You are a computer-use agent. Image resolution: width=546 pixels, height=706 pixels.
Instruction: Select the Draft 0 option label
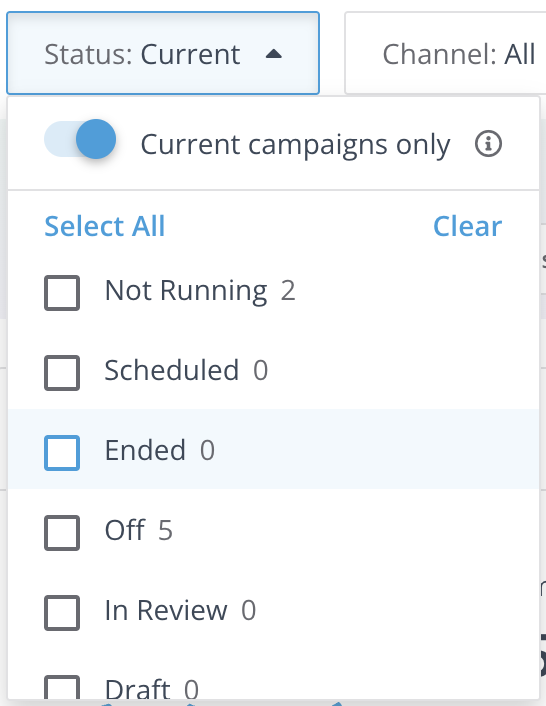pos(151,689)
